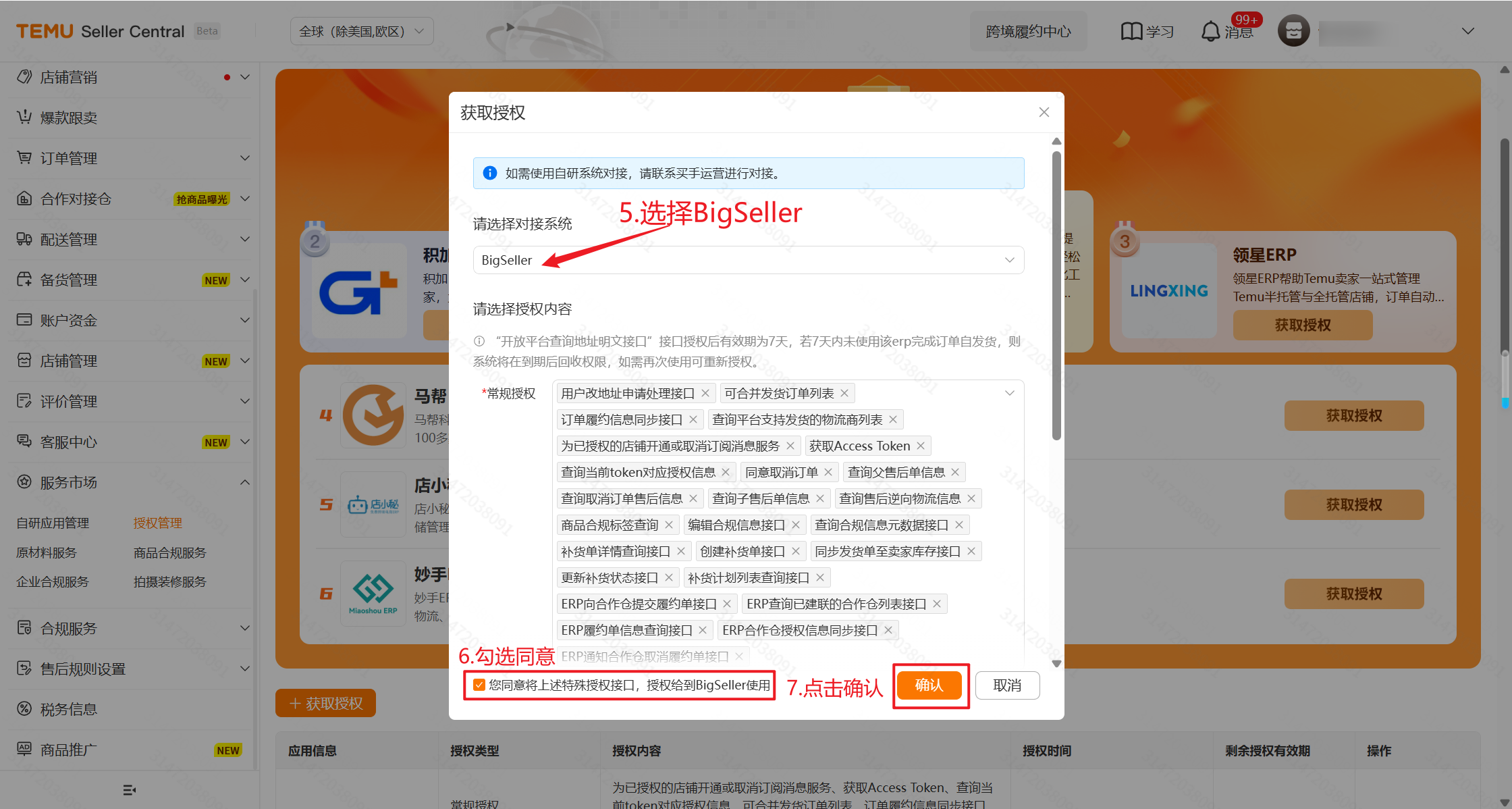Expand the 账户资金 menu chevron
1512x809 pixels.
(245, 320)
